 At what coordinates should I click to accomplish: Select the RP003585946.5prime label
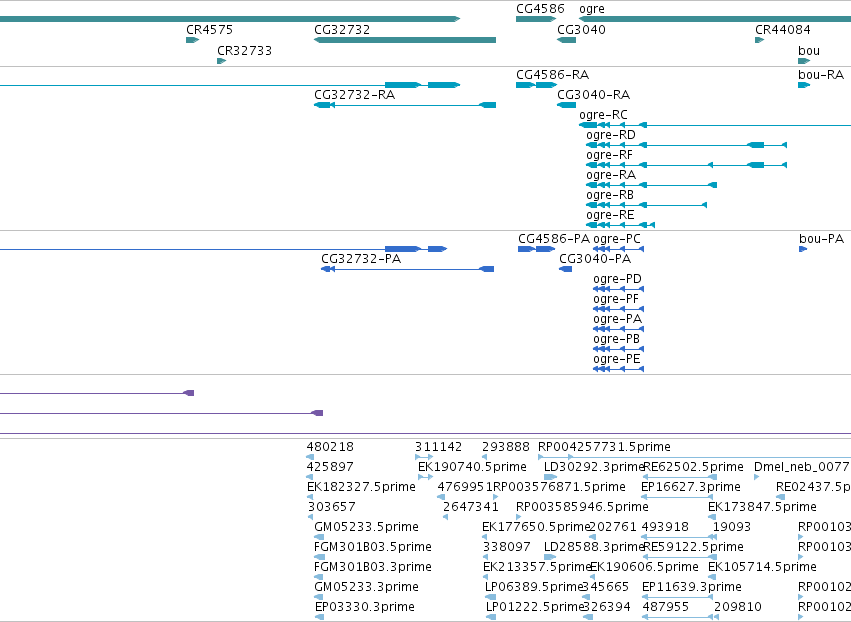point(582,507)
